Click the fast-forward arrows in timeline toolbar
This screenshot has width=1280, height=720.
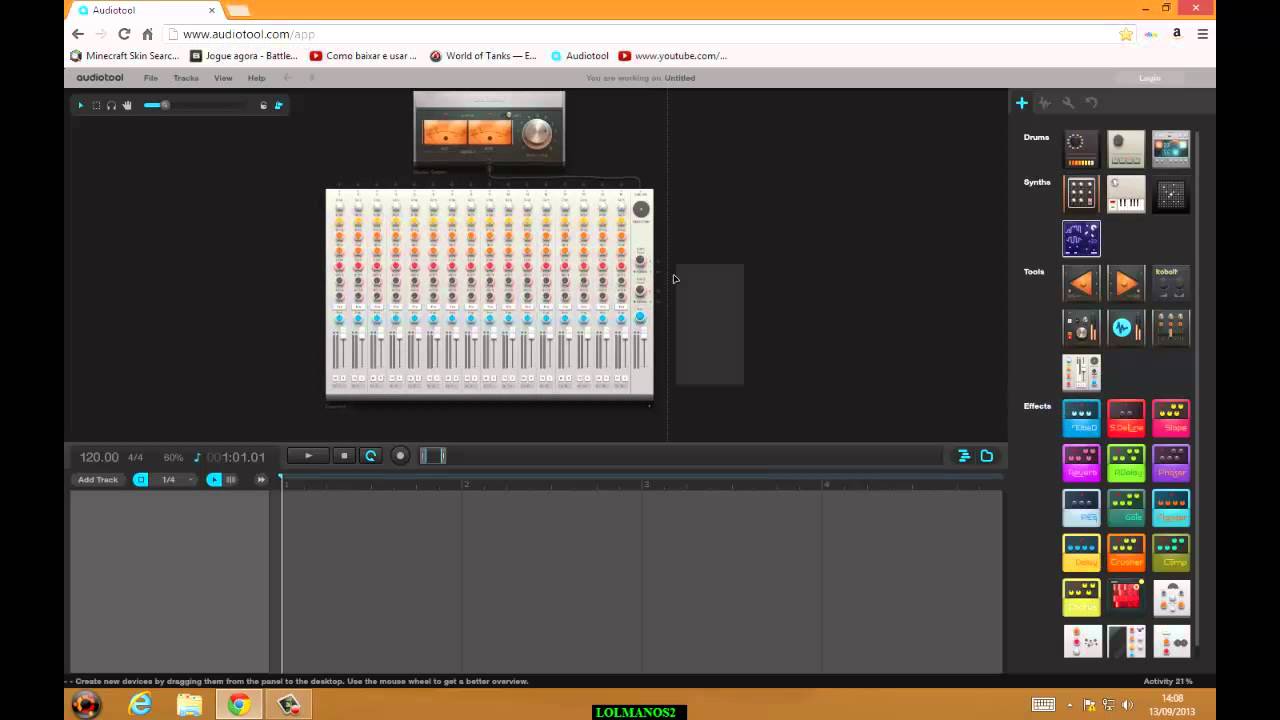pyautogui.click(x=261, y=480)
